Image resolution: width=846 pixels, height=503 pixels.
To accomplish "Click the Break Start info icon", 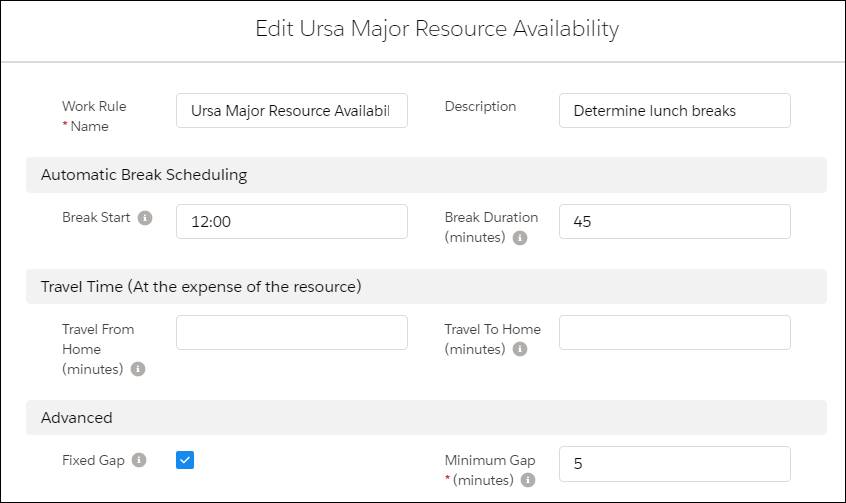I will [145, 218].
